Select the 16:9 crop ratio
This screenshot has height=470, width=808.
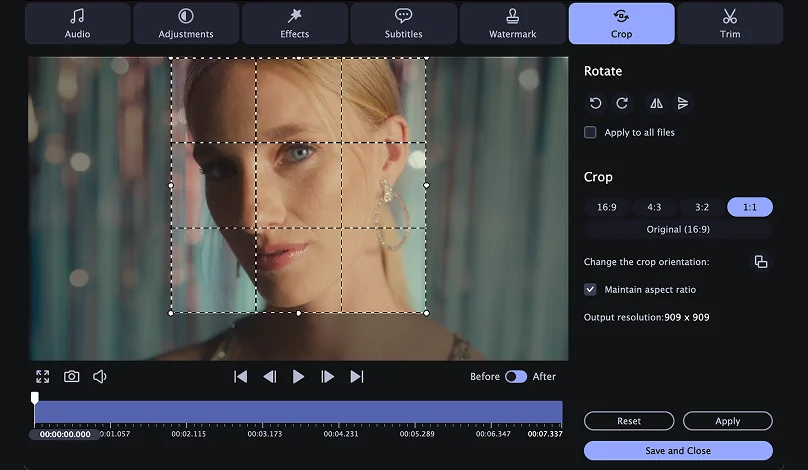click(x=606, y=207)
